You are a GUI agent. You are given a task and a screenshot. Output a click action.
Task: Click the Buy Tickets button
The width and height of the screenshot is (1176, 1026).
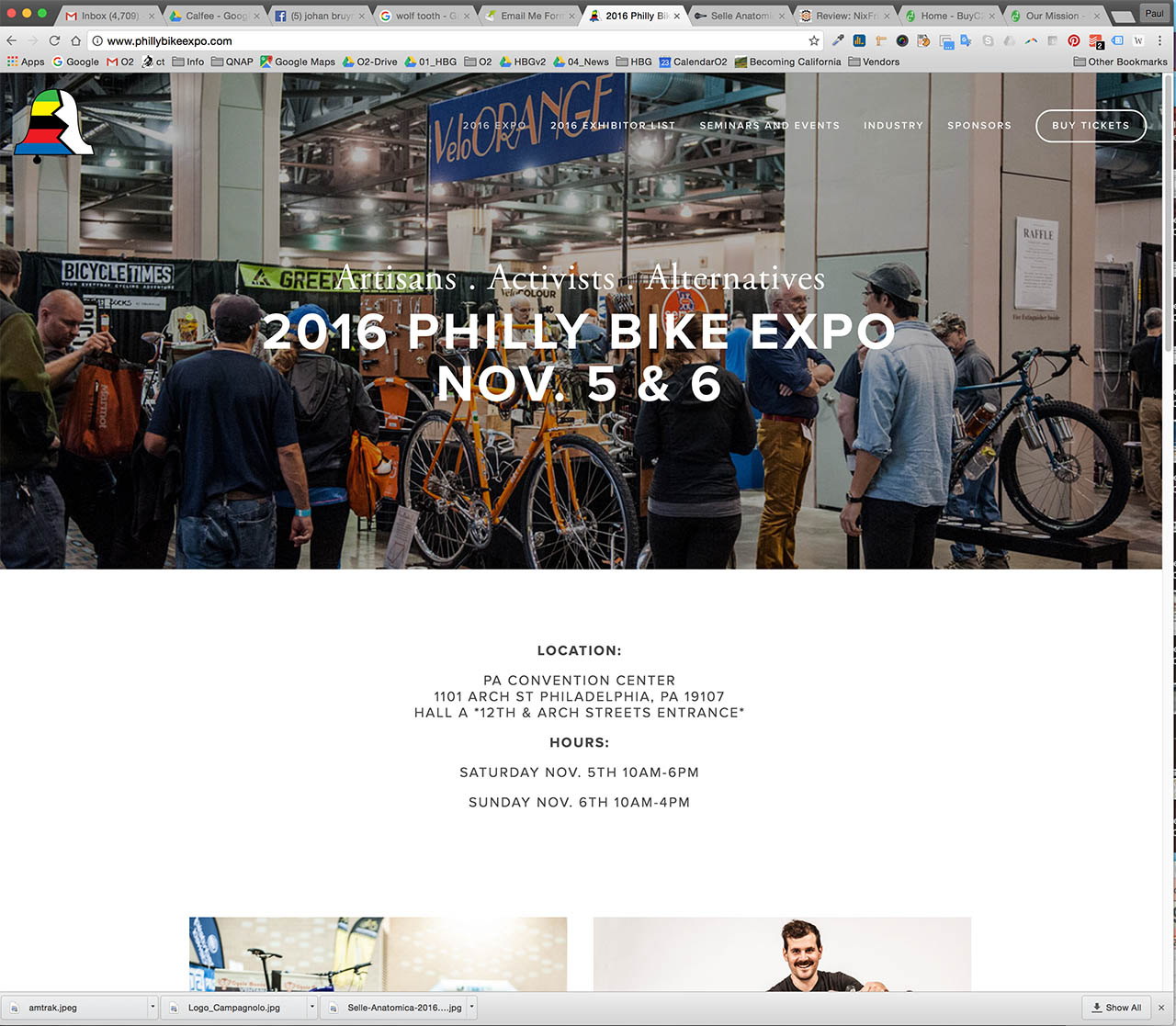tap(1091, 126)
